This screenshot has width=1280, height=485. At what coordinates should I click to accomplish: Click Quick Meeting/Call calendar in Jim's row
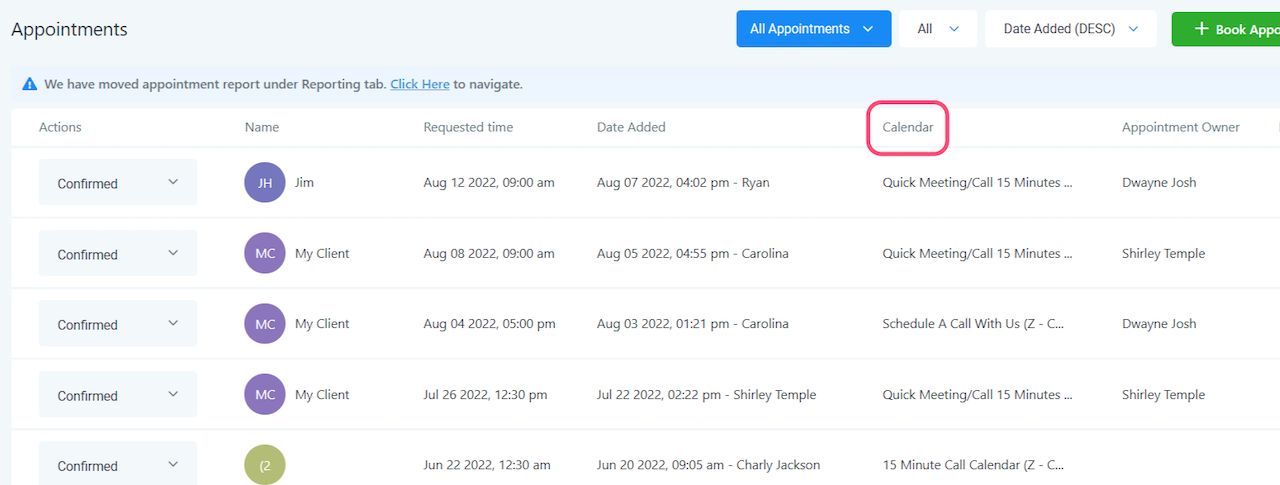click(977, 183)
